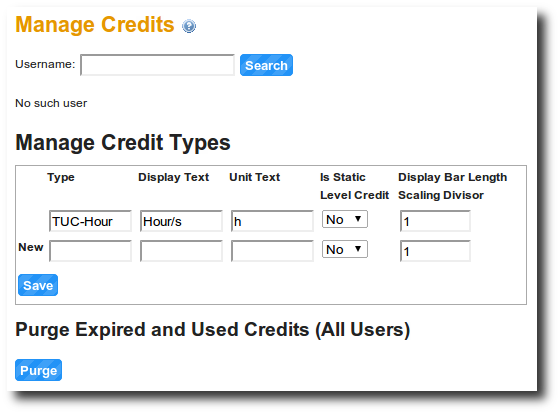The image size is (560, 414).
Task: Save the credit types
Action: [38, 285]
